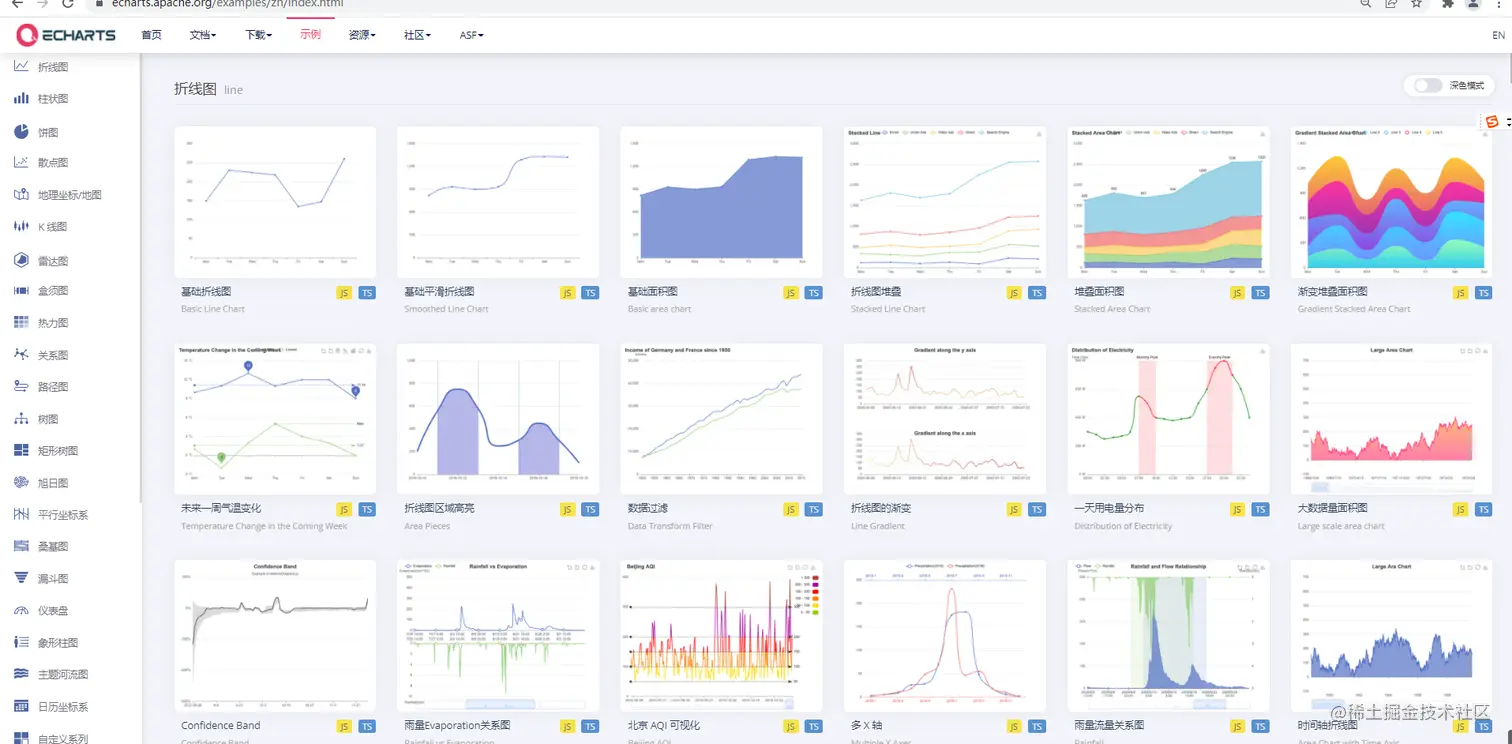Expand the 资源 dropdown menu
Viewport: 1512px width, 744px height.
pos(362,35)
